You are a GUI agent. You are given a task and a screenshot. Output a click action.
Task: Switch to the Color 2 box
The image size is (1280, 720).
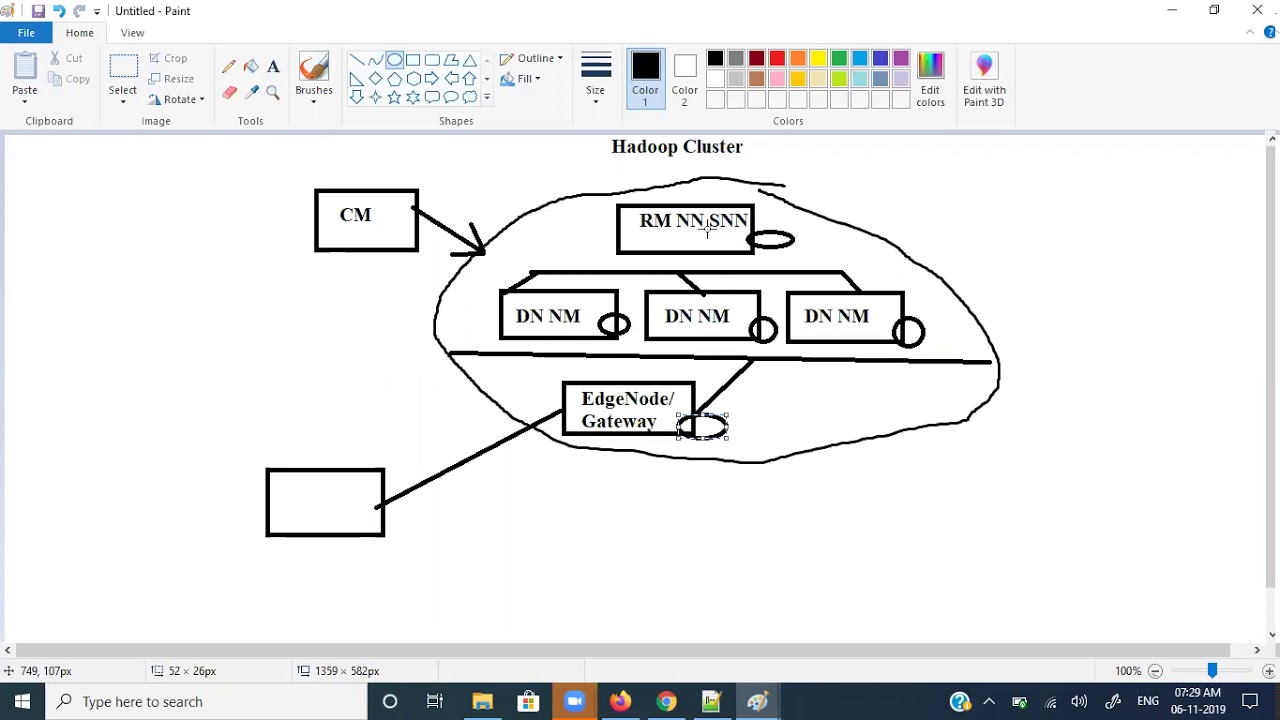point(685,78)
